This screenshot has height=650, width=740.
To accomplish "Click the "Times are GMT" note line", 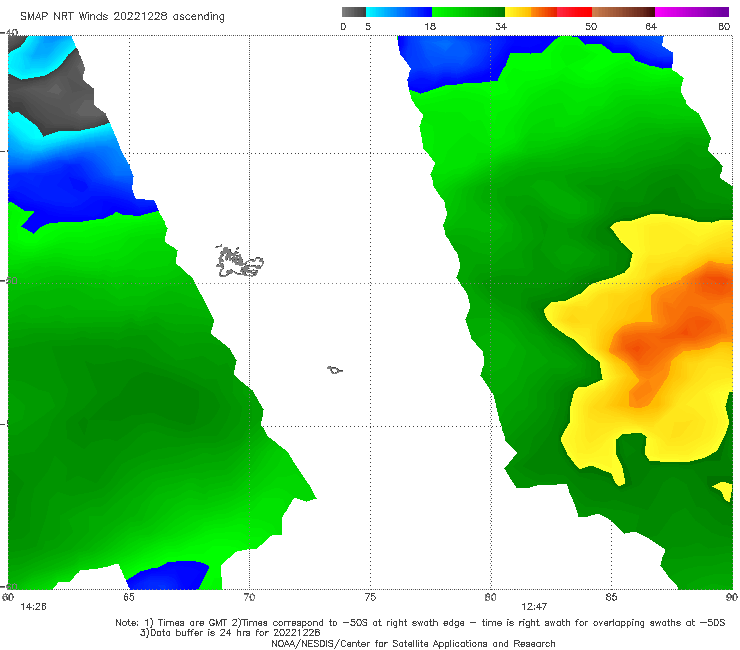I will 420,623.
